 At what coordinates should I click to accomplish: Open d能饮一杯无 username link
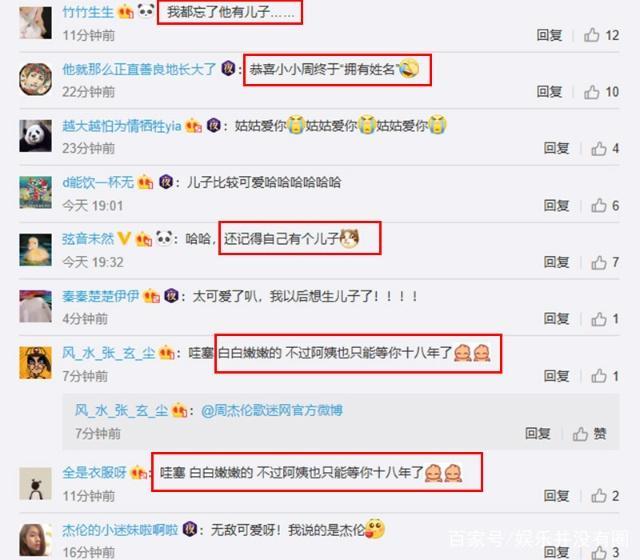point(98,182)
